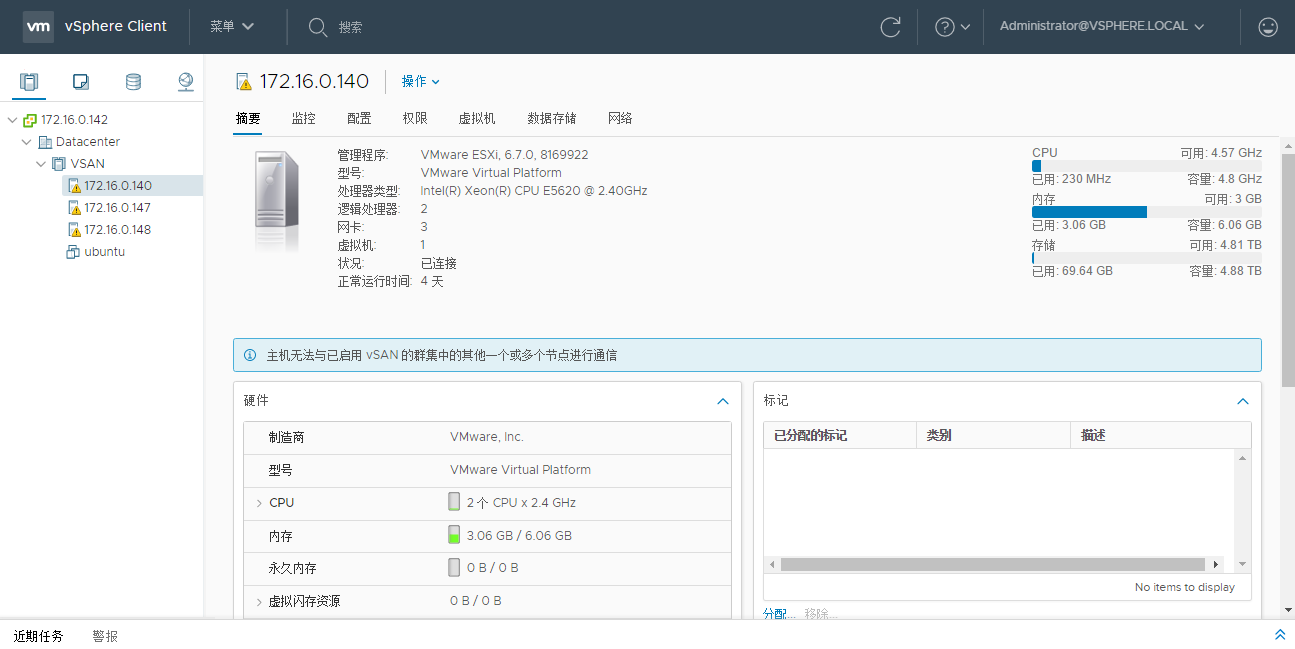Collapse the 标记 tags panel

pyautogui.click(x=1243, y=401)
